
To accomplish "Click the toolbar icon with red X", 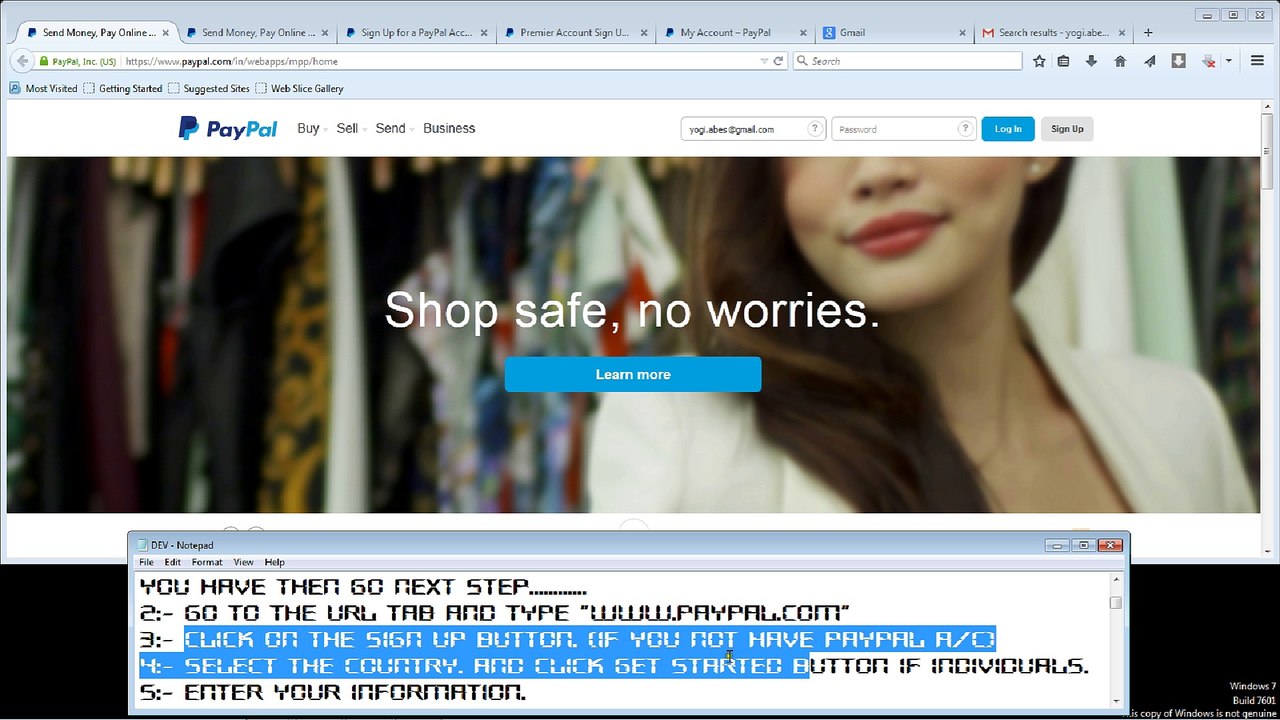I will tap(1209, 61).
